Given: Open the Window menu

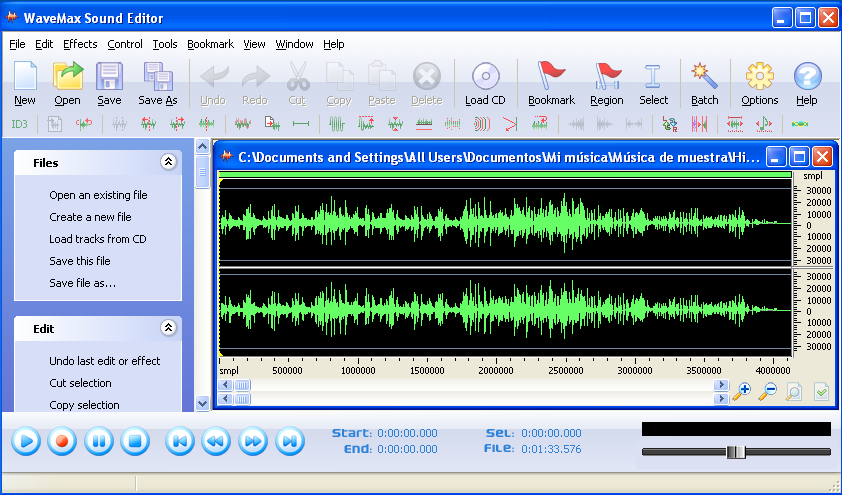Looking at the screenshot, I should point(294,44).
